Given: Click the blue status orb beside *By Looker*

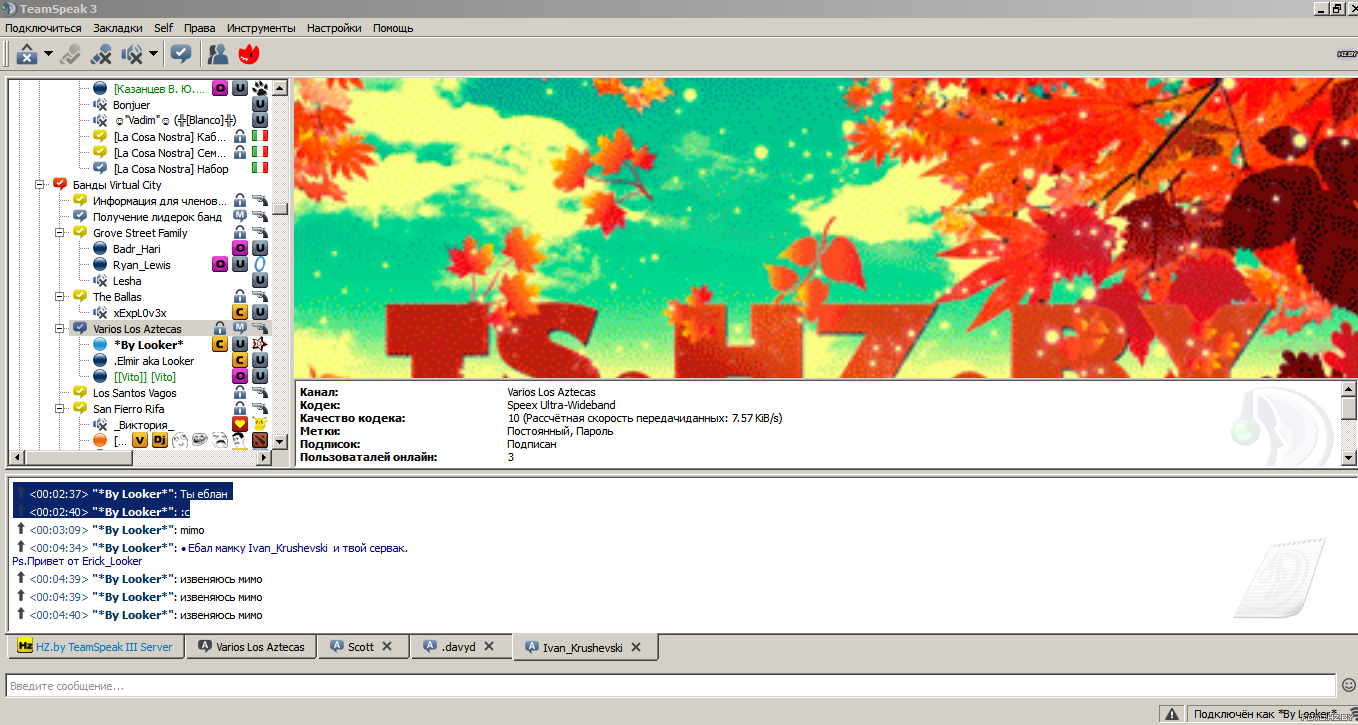Looking at the screenshot, I should (x=100, y=345).
